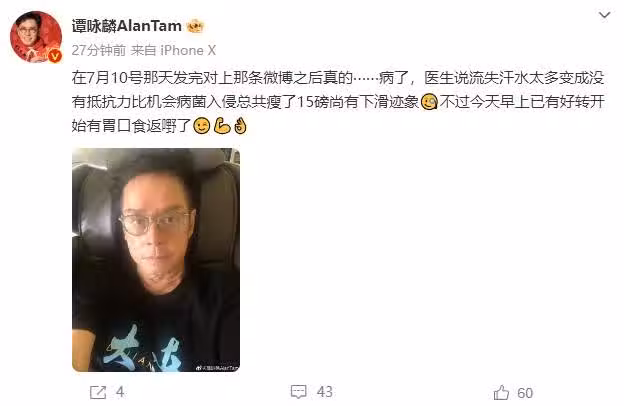This screenshot has width=624, height=406.
Task: Open the post options chevron menu
Action: (604, 16)
